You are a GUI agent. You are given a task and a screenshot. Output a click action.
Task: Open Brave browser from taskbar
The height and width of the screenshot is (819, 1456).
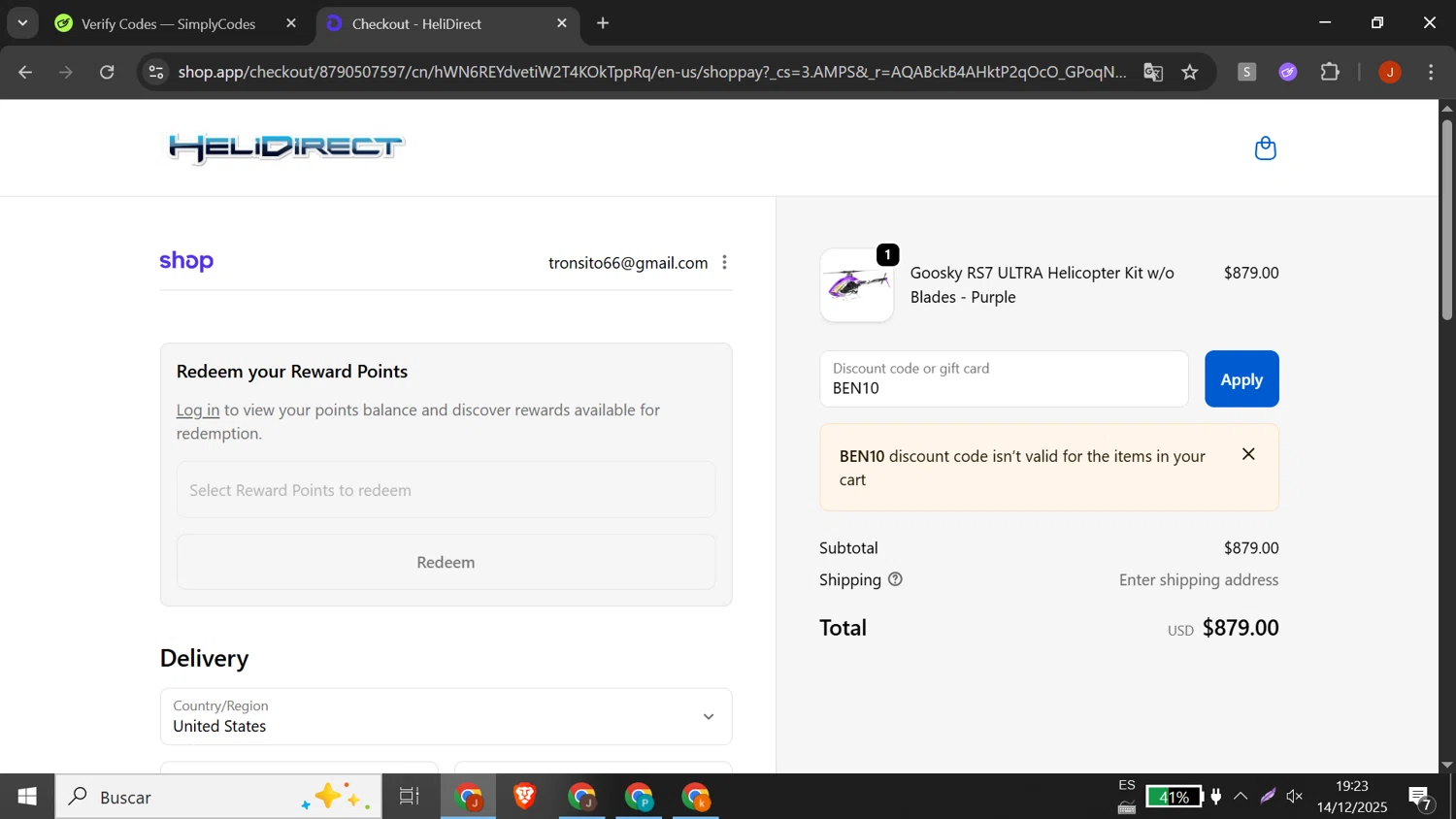pos(525,797)
